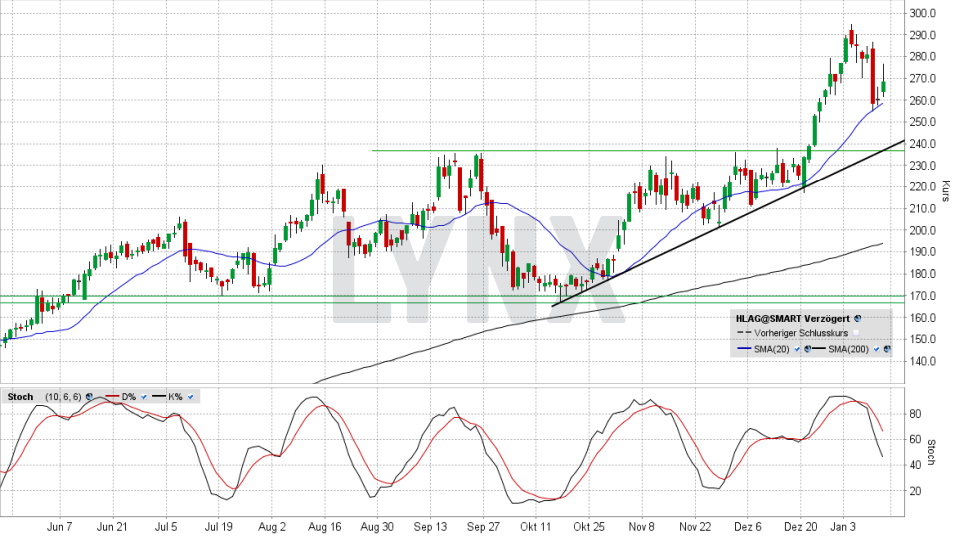Open settings icon next to HLAG@SMART Verzögert
The height and width of the screenshot is (540, 960).
click(x=857, y=318)
